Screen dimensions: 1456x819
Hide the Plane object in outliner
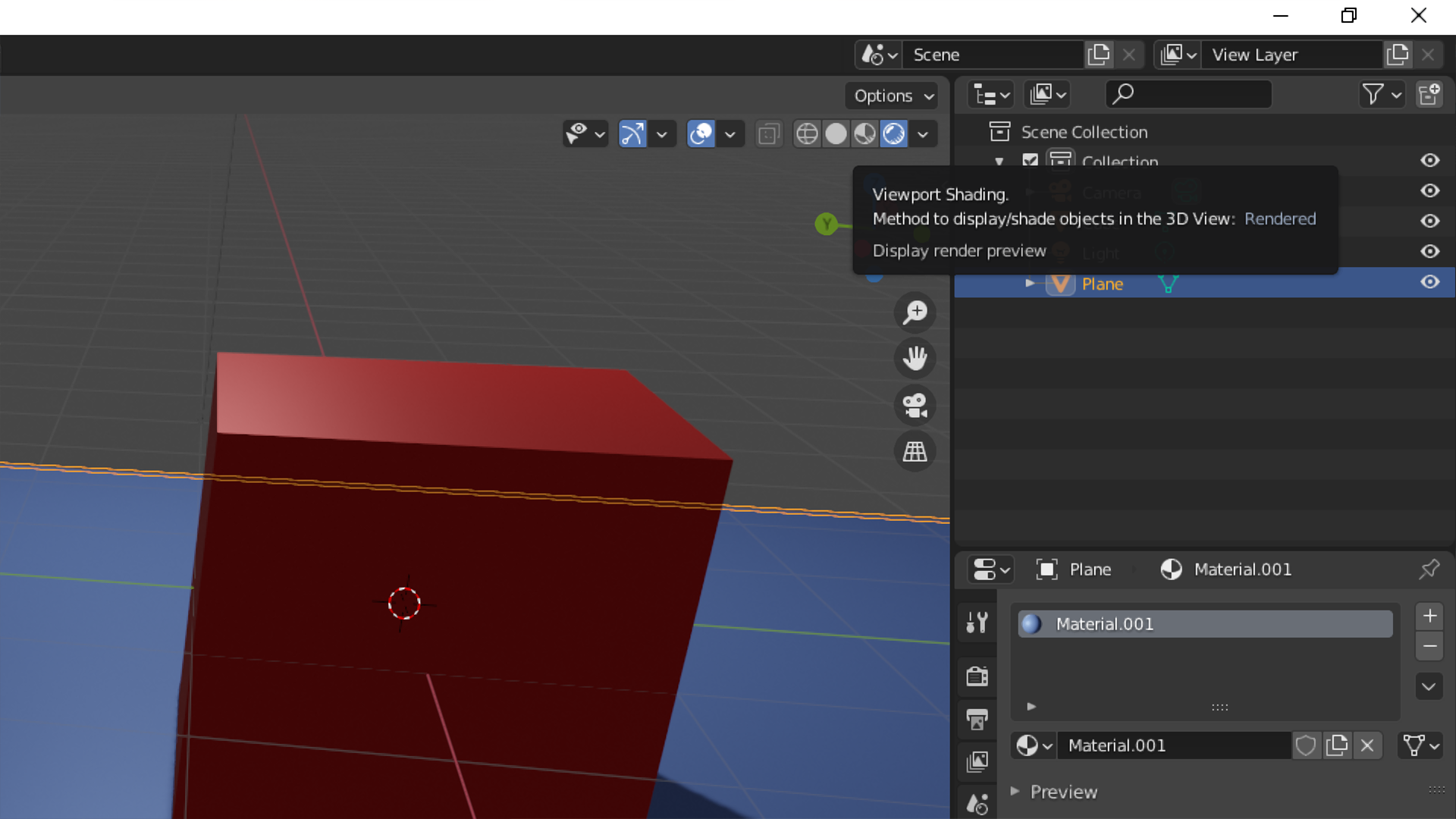[x=1429, y=282]
